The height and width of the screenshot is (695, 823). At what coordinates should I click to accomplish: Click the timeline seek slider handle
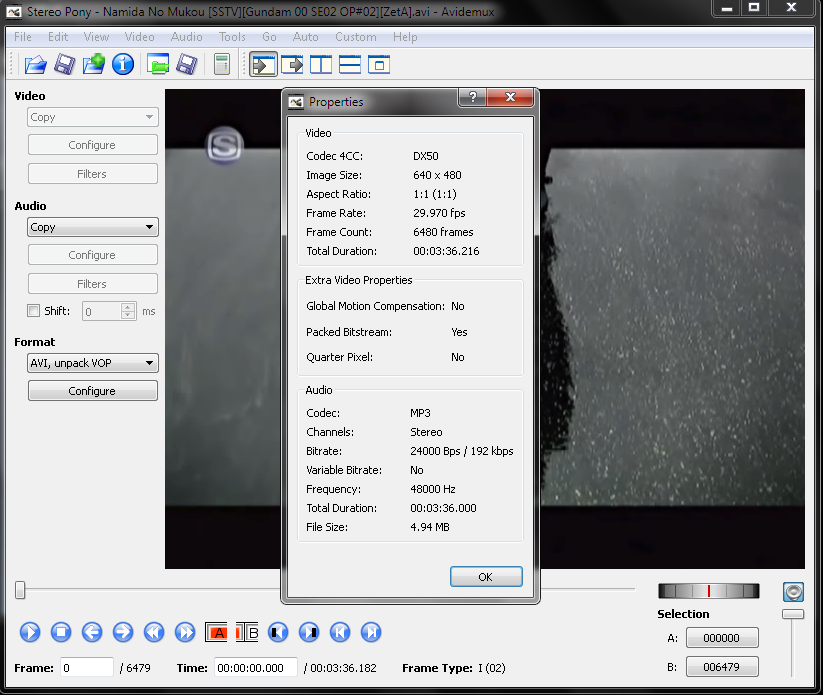(20, 590)
